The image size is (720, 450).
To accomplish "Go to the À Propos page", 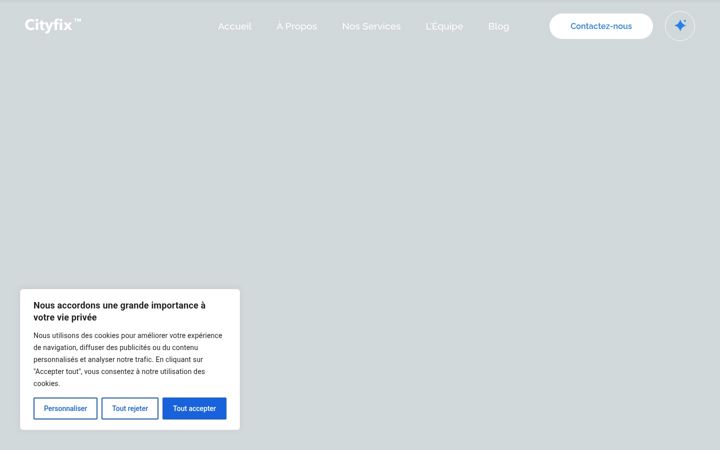I will [x=297, y=27].
